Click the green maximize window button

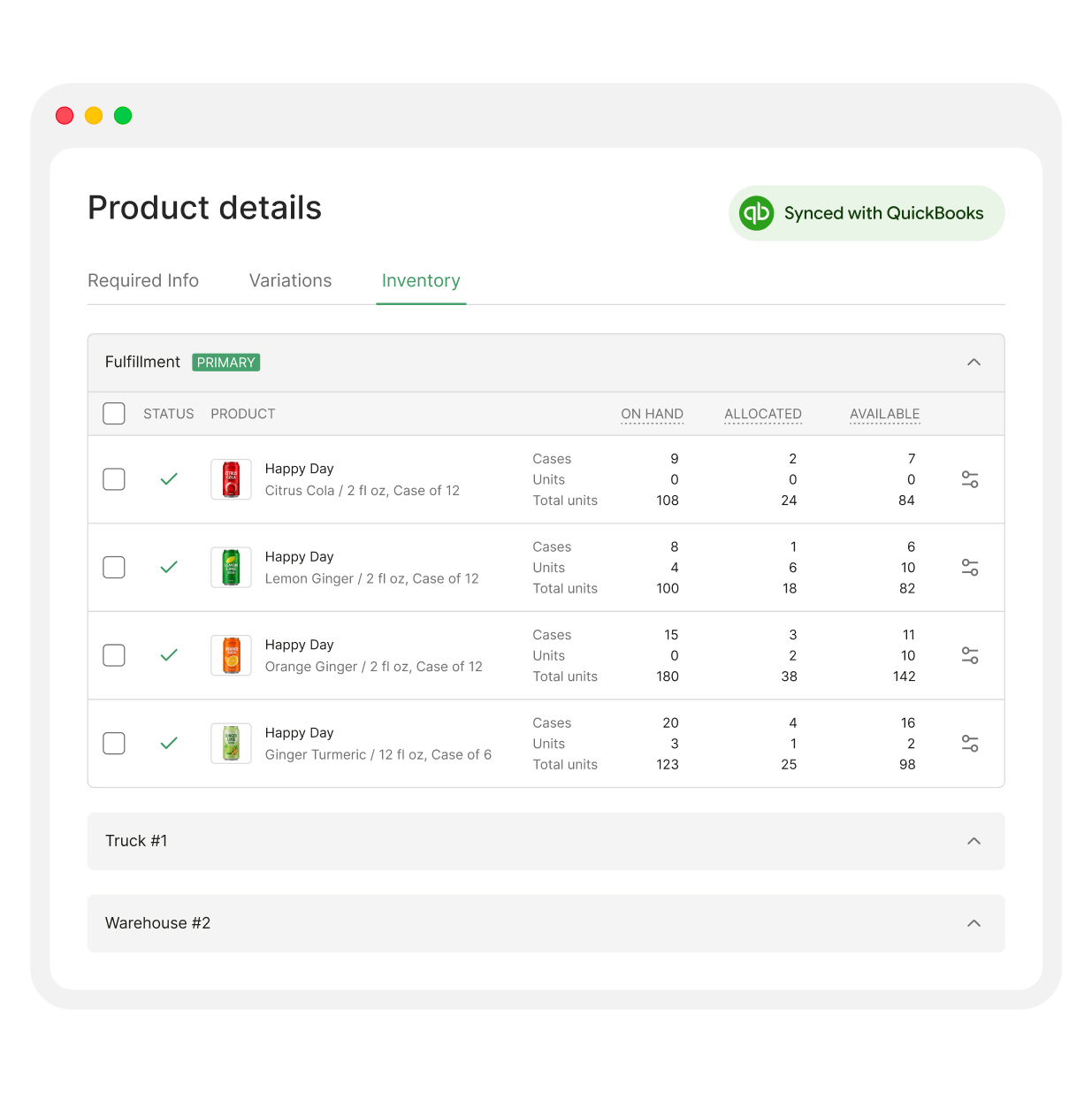click(x=123, y=116)
